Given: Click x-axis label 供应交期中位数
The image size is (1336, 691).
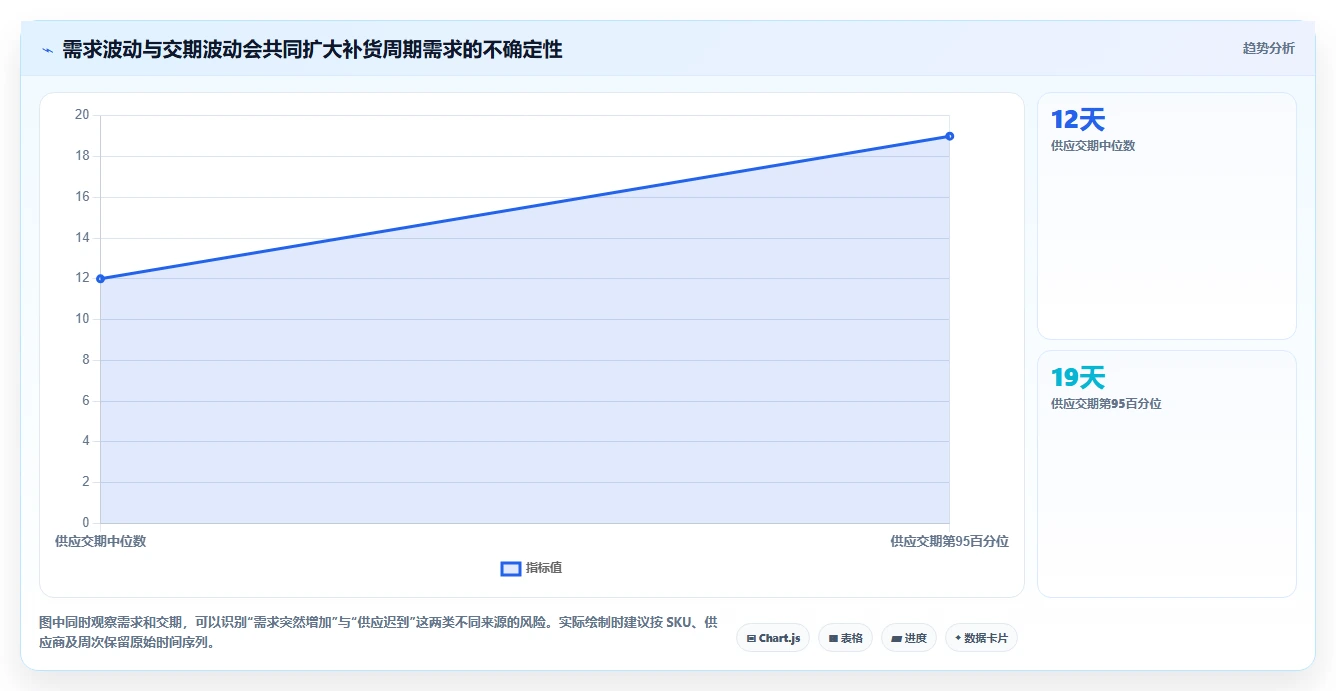Looking at the screenshot, I should tap(100, 541).
